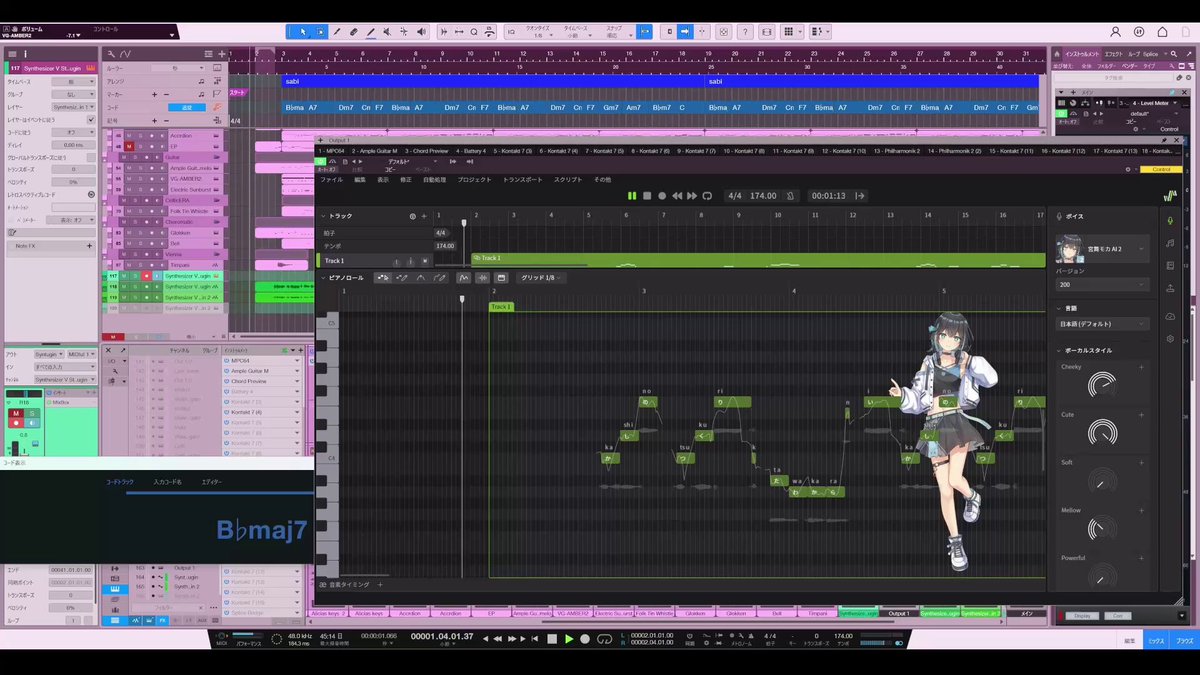Image resolution: width=1200 pixels, height=675 pixels.
Task: Click the blue 追従 button in chord track
Action: click(x=187, y=107)
